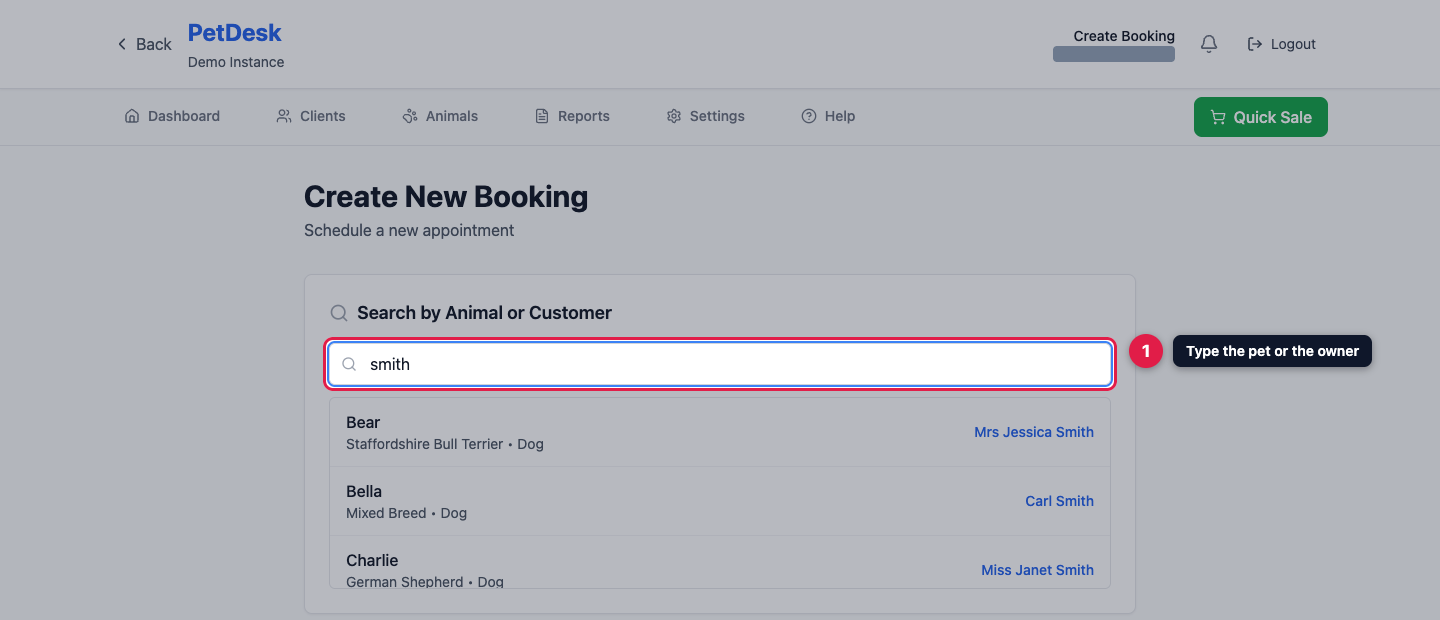The width and height of the screenshot is (1440, 620).
Task: Click the Dashboard home icon
Action: click(132, 116)
